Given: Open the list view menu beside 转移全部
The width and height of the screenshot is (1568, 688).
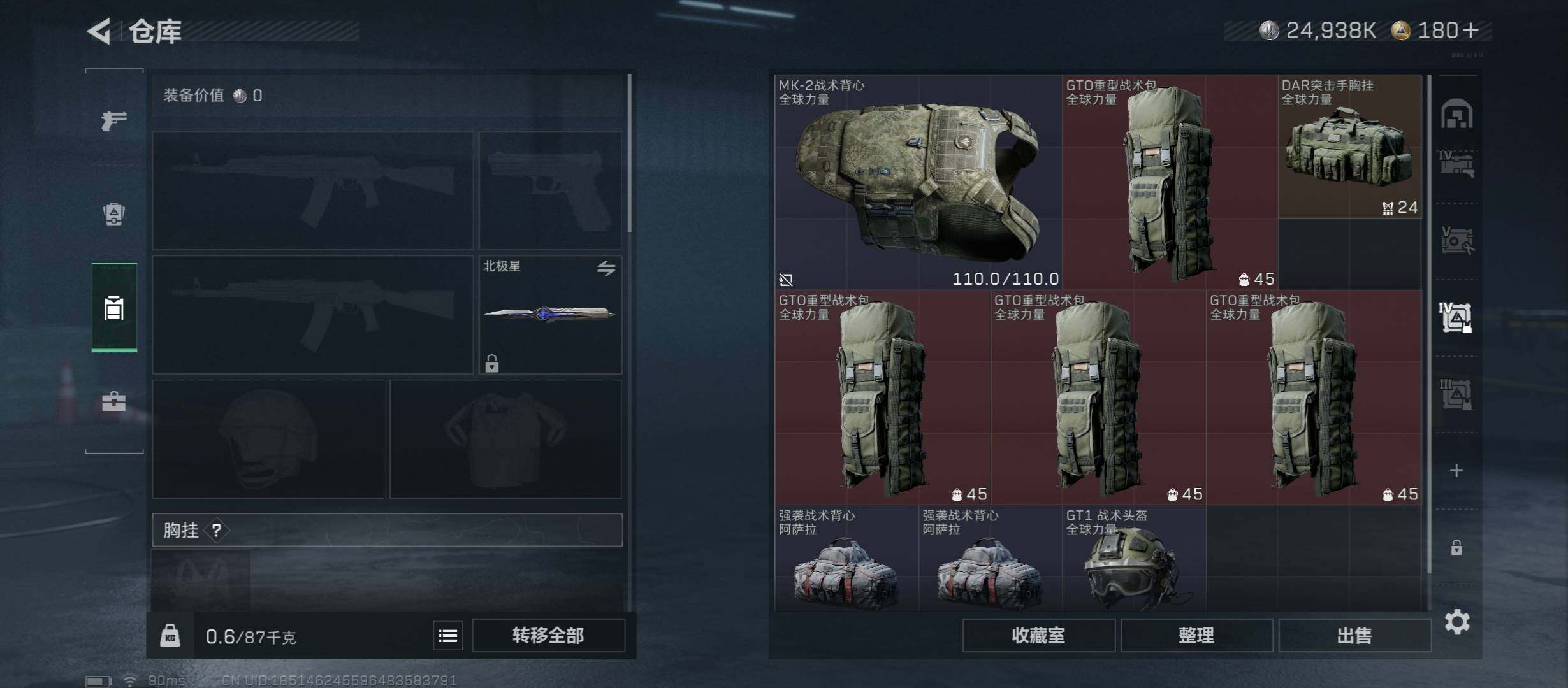Looking at the screenshot, I should click(448, 636).
